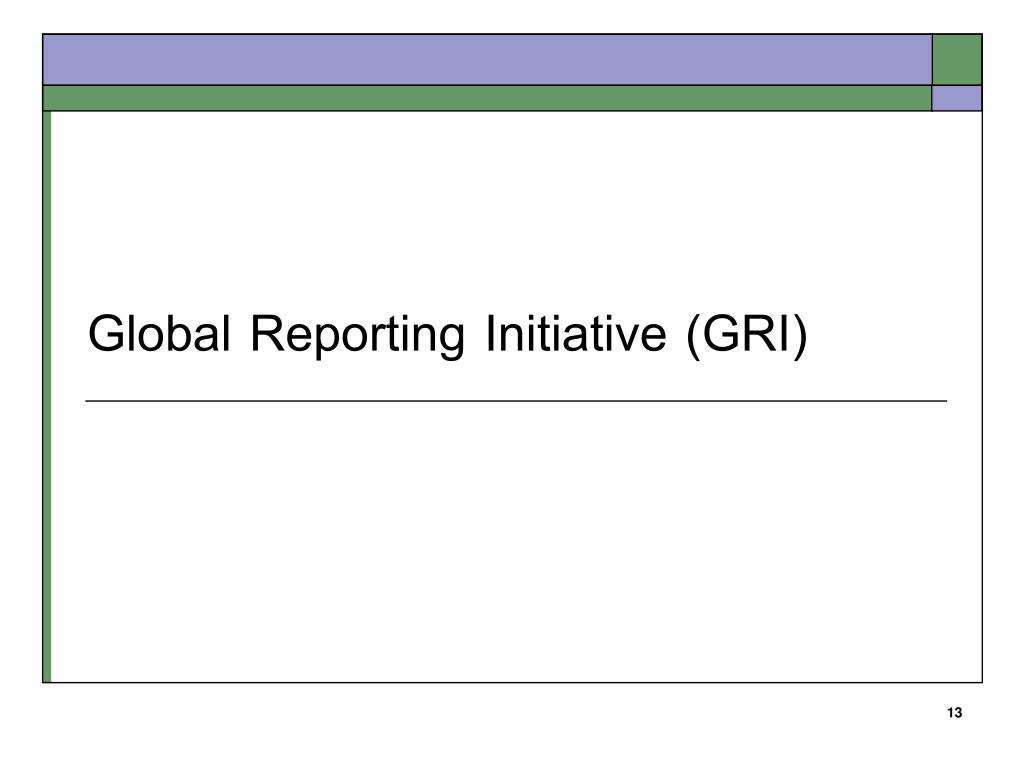Select the slide title 'Global Reporting Initiative (GRI)'

pyautogui.click(x=447, y=334)
